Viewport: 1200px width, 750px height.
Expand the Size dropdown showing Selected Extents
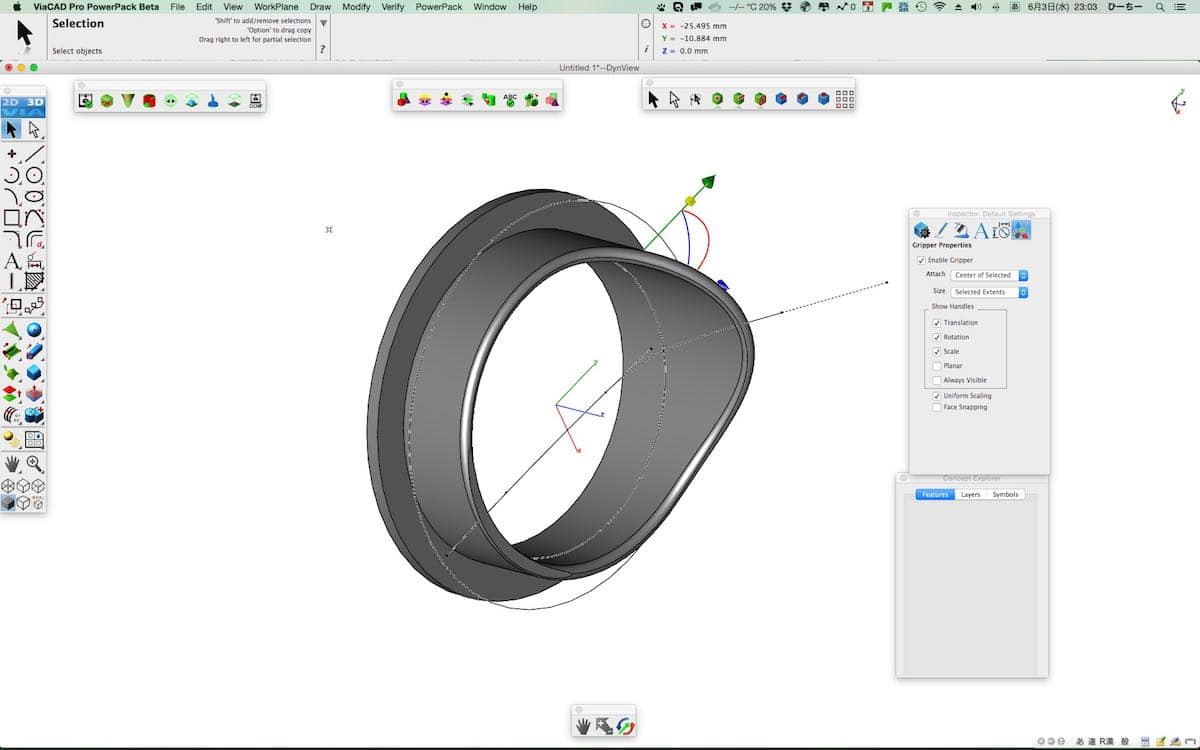(989, 292)
